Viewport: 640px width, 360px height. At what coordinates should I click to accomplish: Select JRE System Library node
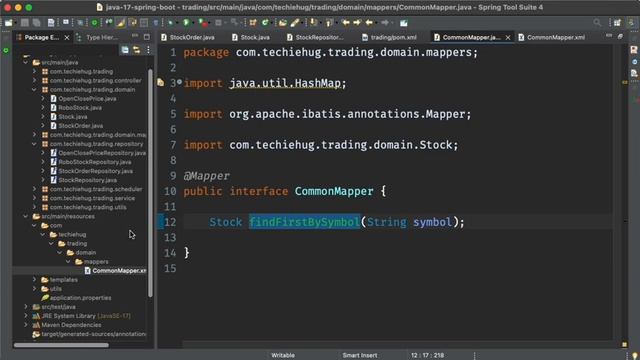pos(86,316)
